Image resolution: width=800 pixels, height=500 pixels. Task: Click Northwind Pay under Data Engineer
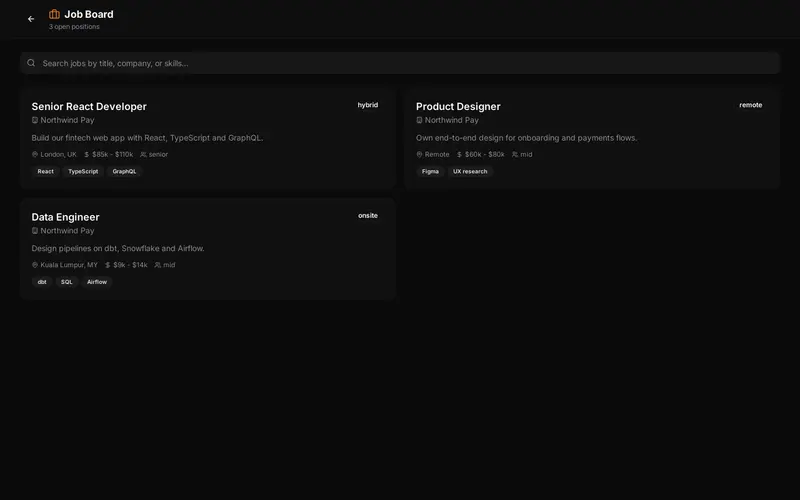coord(67,231)
